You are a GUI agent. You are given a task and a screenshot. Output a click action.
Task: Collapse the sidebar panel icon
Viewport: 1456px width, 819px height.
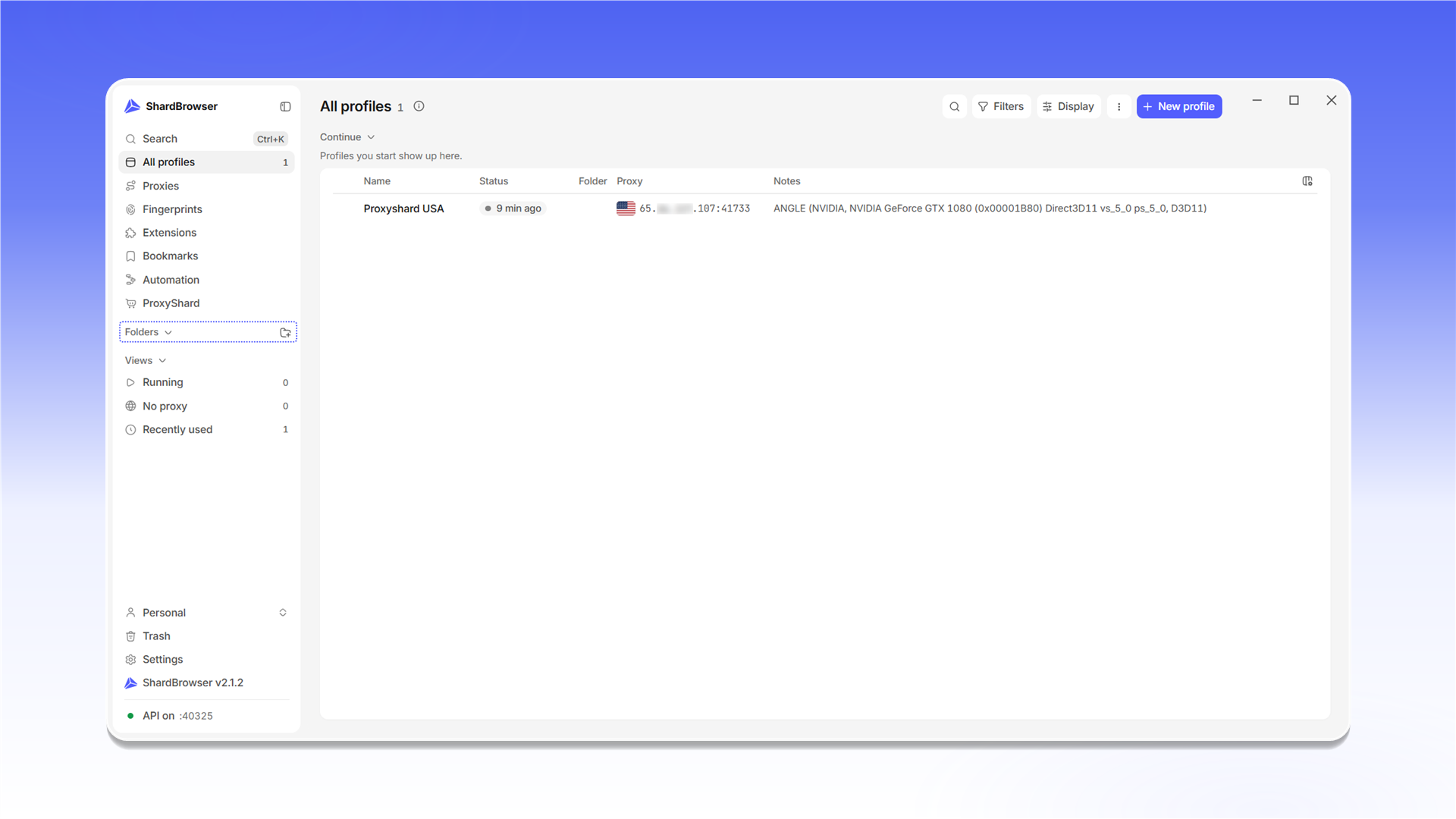[285, 107]
